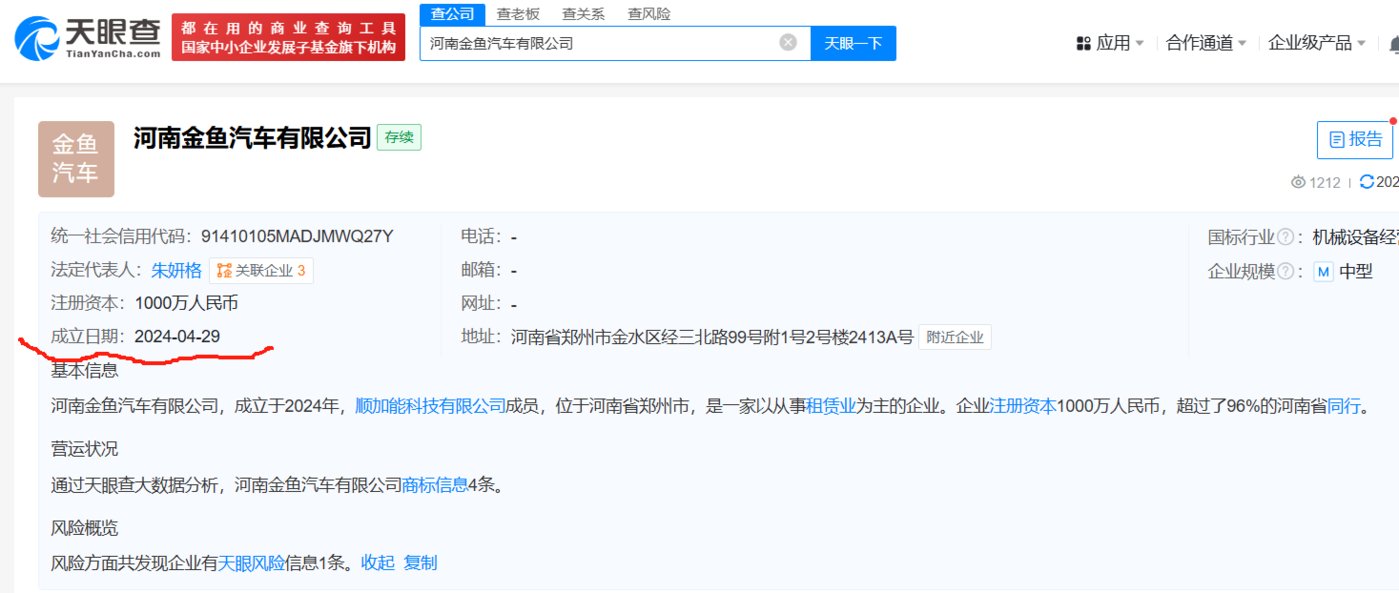The width and height of the screenshot is (1399, 593).
Task: Select the 查风险 tab
Action: (649, 14)
